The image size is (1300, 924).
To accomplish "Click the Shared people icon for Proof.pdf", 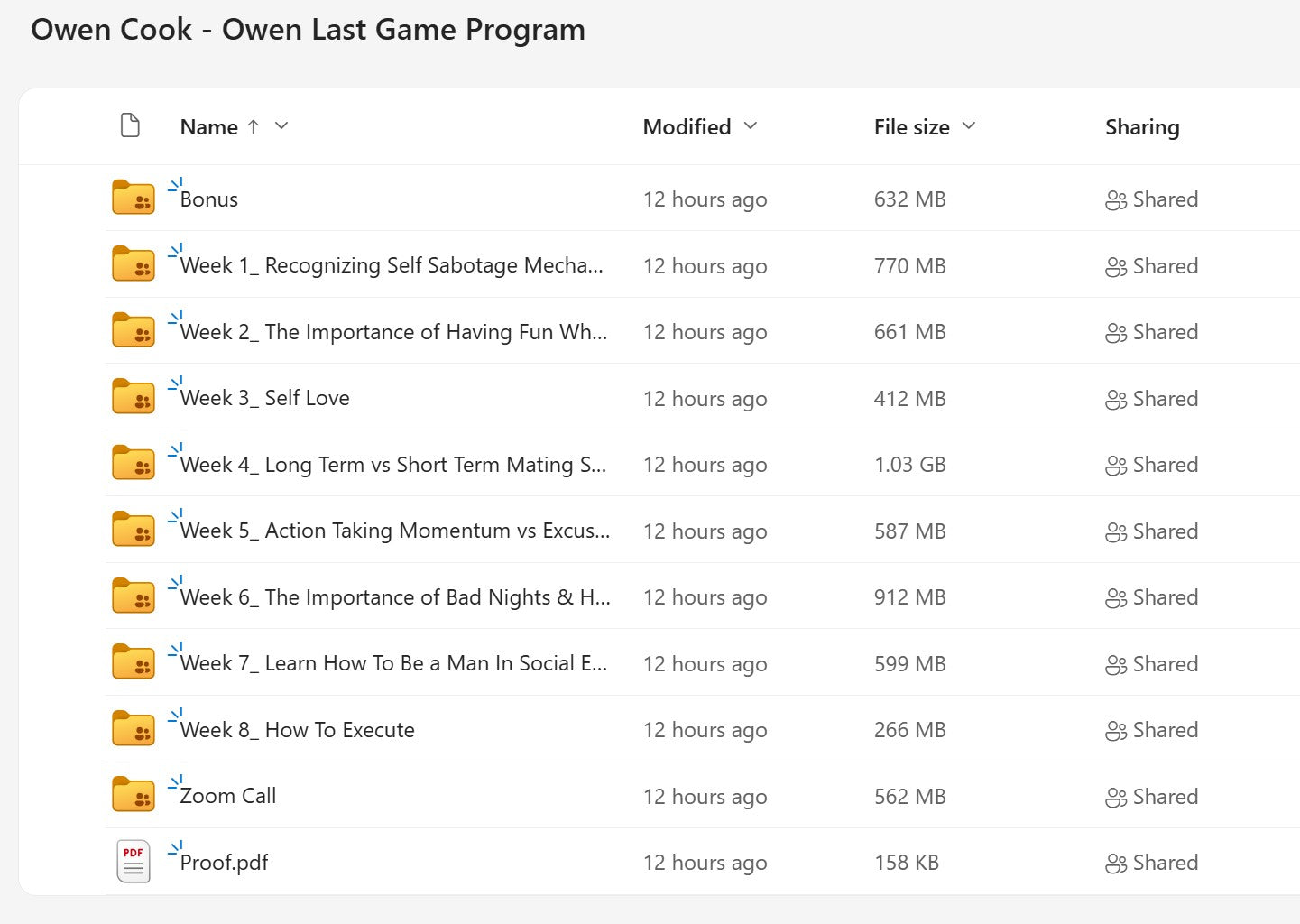I will 1116,862.
